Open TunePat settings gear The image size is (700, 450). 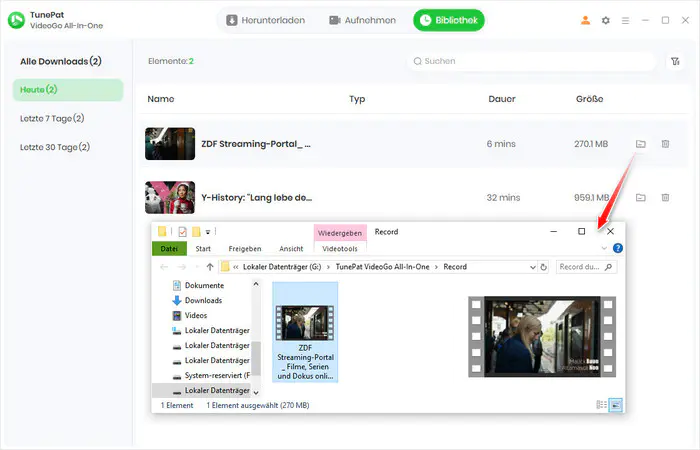click(605, 21)
